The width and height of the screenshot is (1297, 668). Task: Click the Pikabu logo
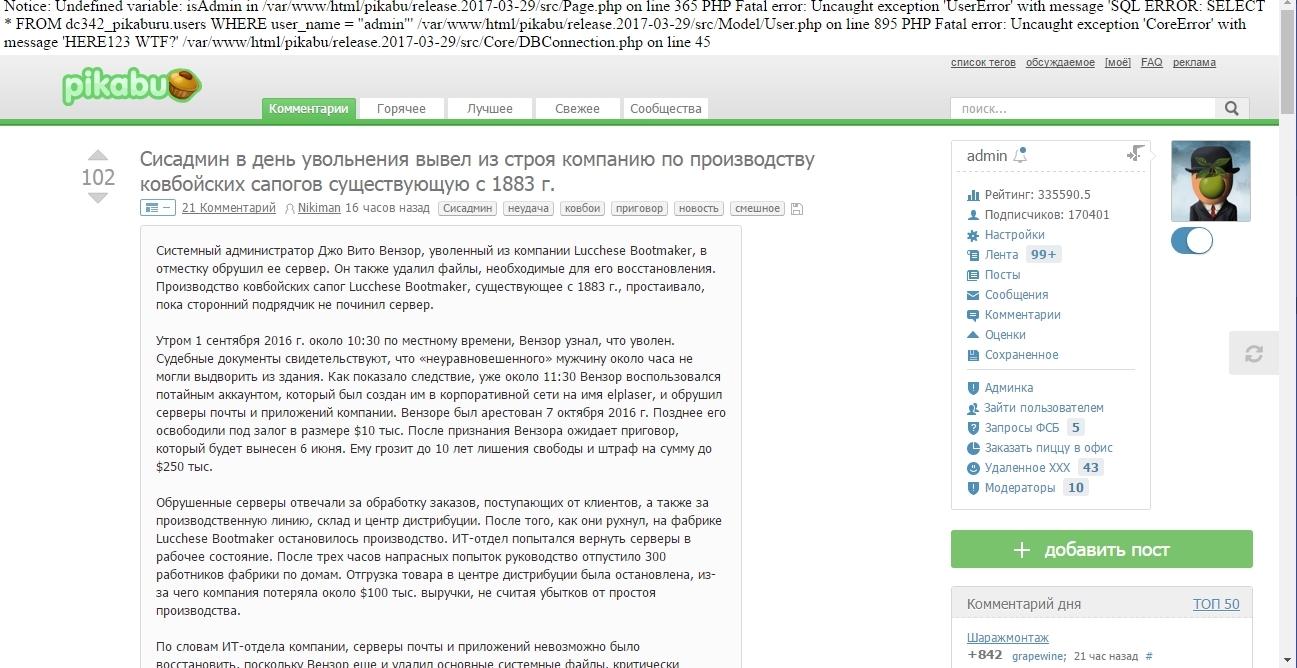130,86
